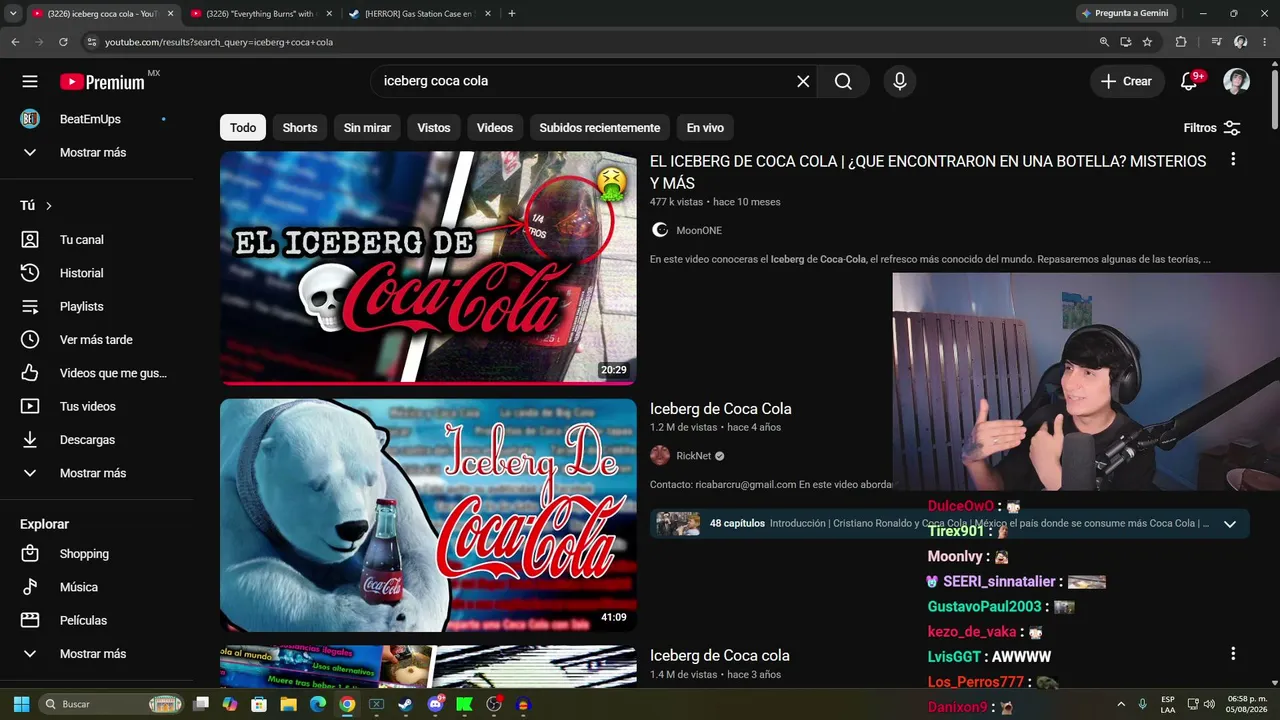Open the Windows taskbar Buscar box
1280x720 pixels.
(x=113, y=704)
